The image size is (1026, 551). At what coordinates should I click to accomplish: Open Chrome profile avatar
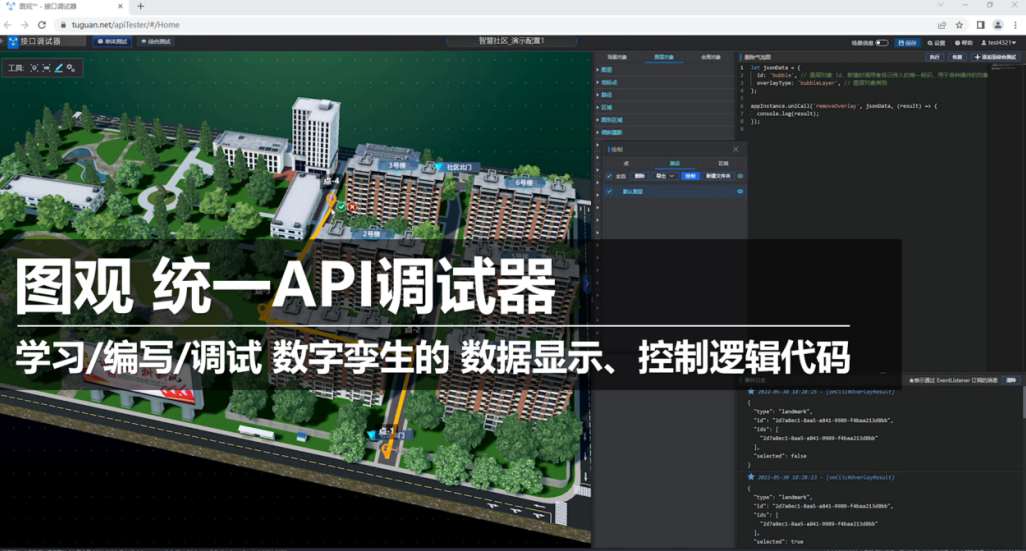[998, 25]
